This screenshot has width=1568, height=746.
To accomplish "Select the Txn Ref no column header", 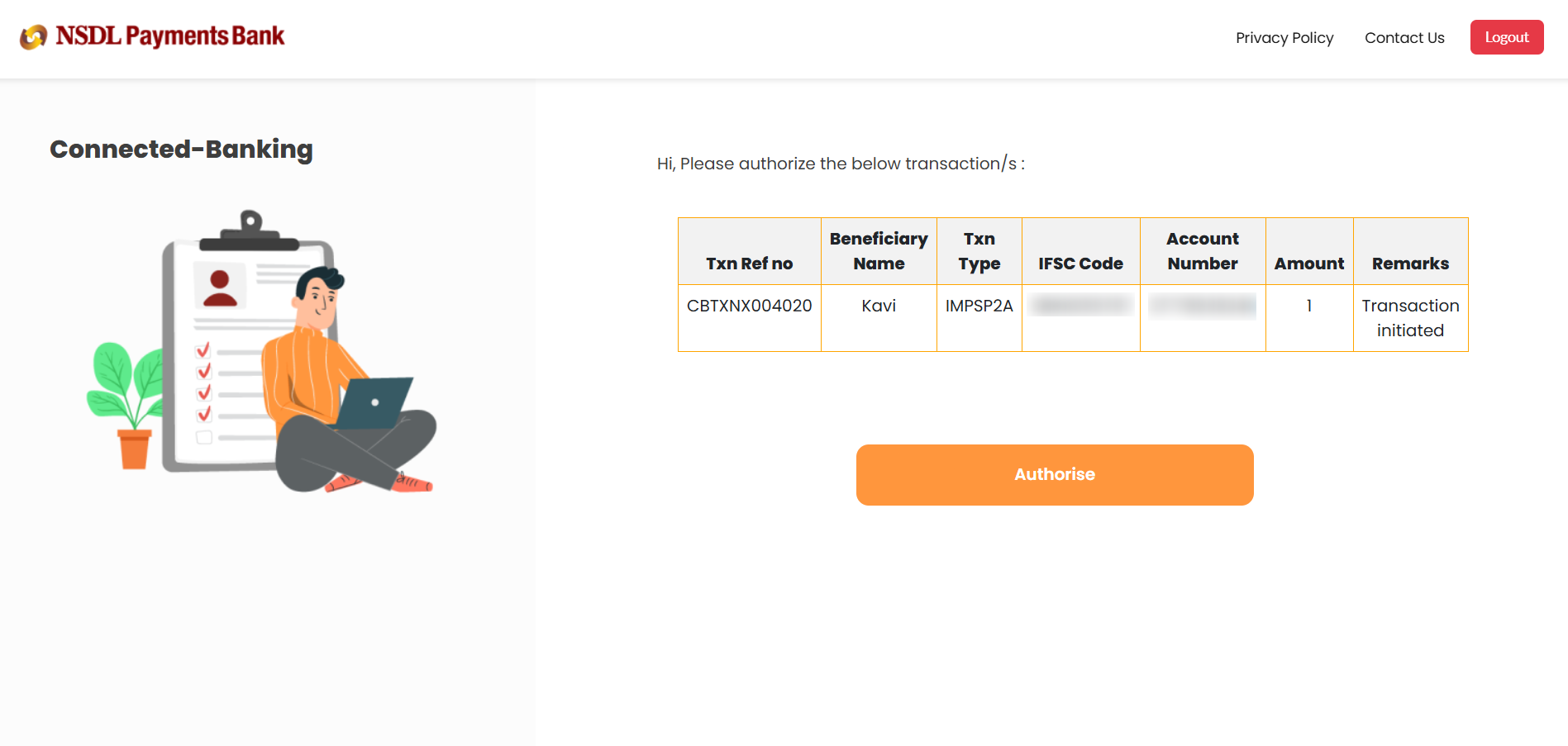I will pyautogui.click(x=749, y=264).
